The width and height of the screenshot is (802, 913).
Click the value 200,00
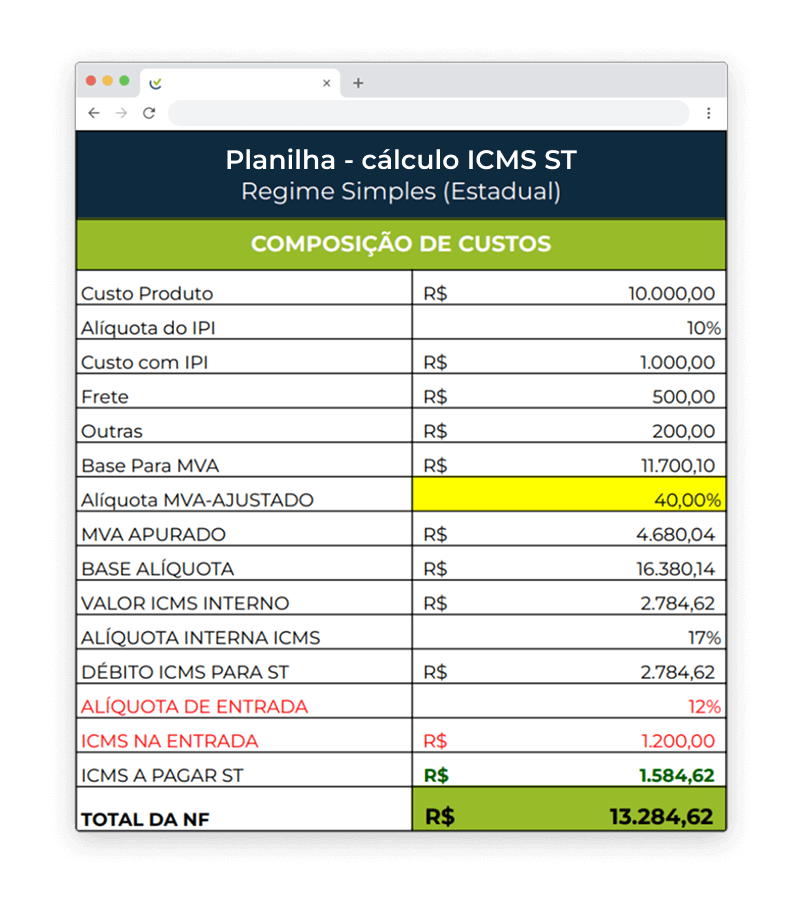click(684, 431)
